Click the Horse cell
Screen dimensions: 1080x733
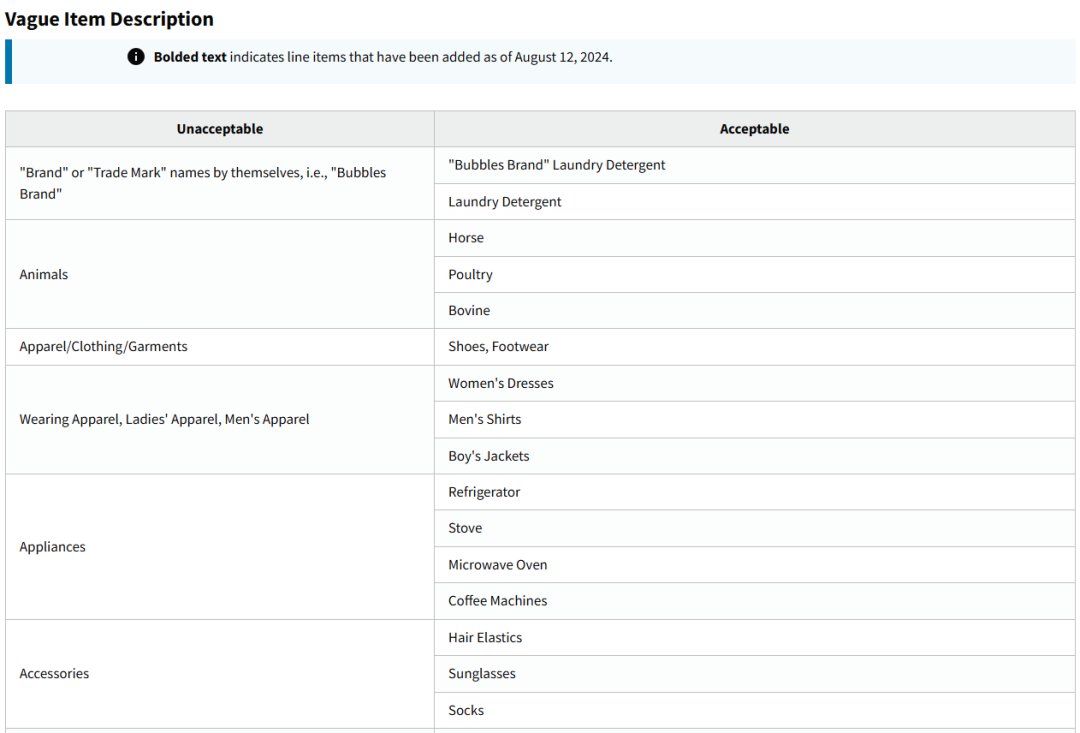click(x=466, y=238)
